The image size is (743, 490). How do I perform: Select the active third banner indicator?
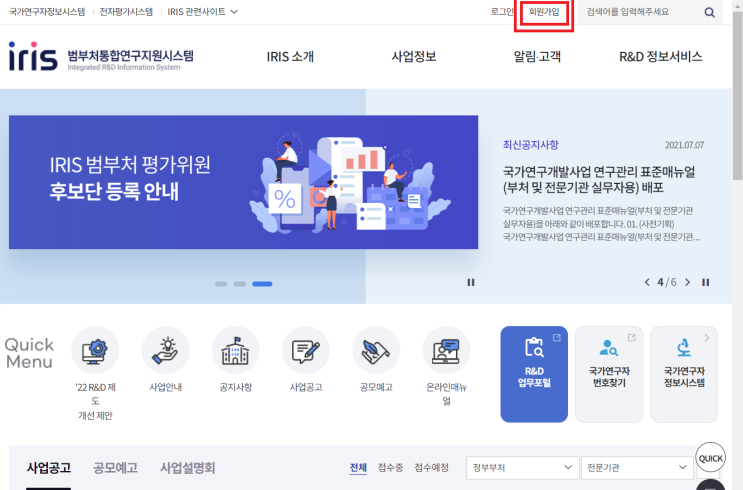262,284
